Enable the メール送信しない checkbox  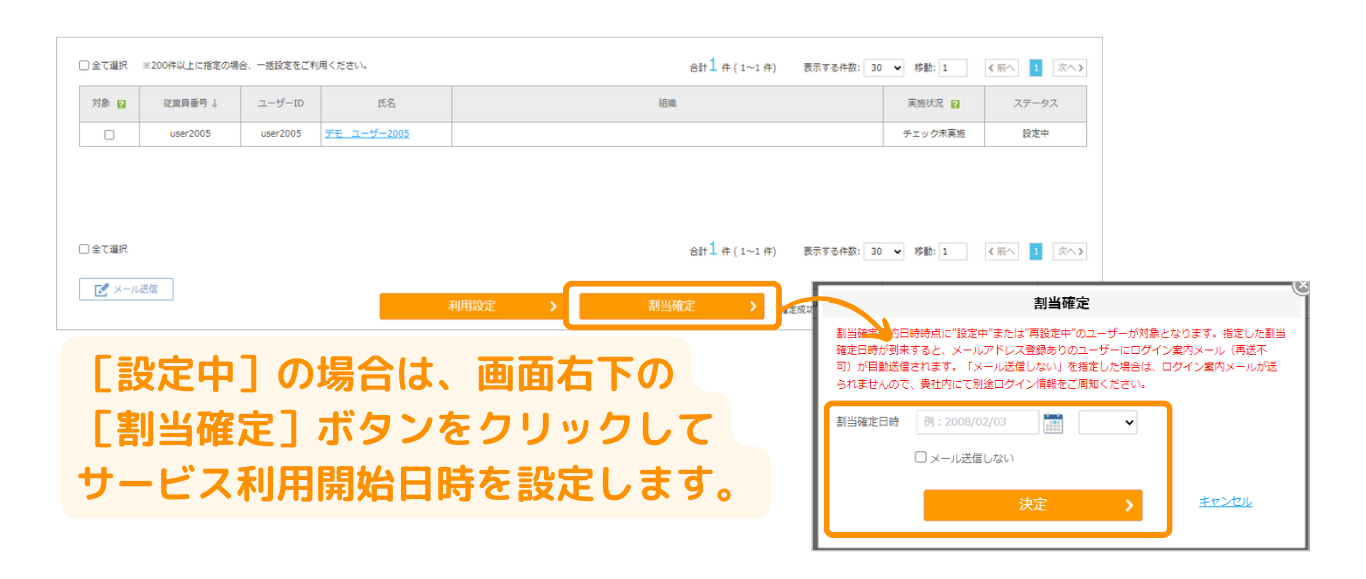(921, 458)
